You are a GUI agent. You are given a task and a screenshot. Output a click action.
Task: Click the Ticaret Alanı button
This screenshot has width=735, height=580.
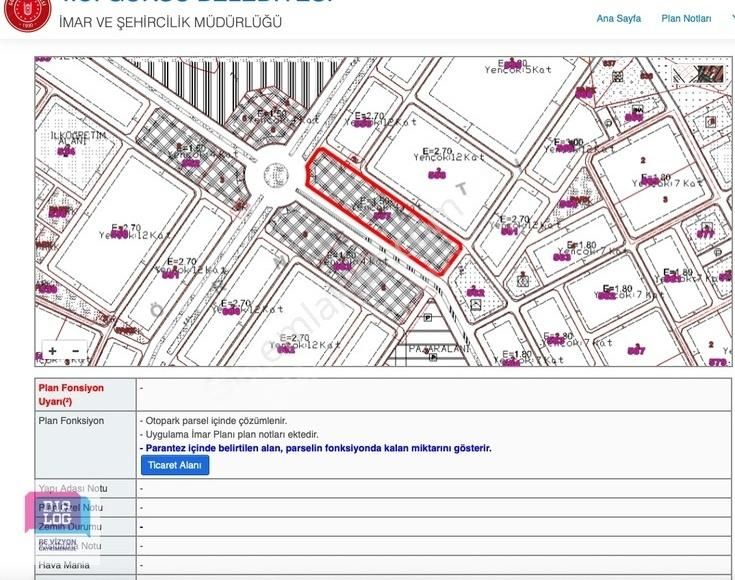[175, 465]
